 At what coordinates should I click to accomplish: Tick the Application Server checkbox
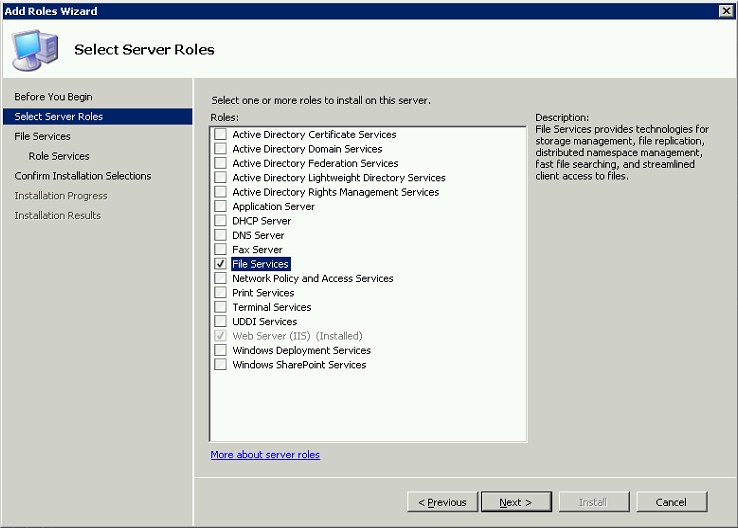click(220, 206)
